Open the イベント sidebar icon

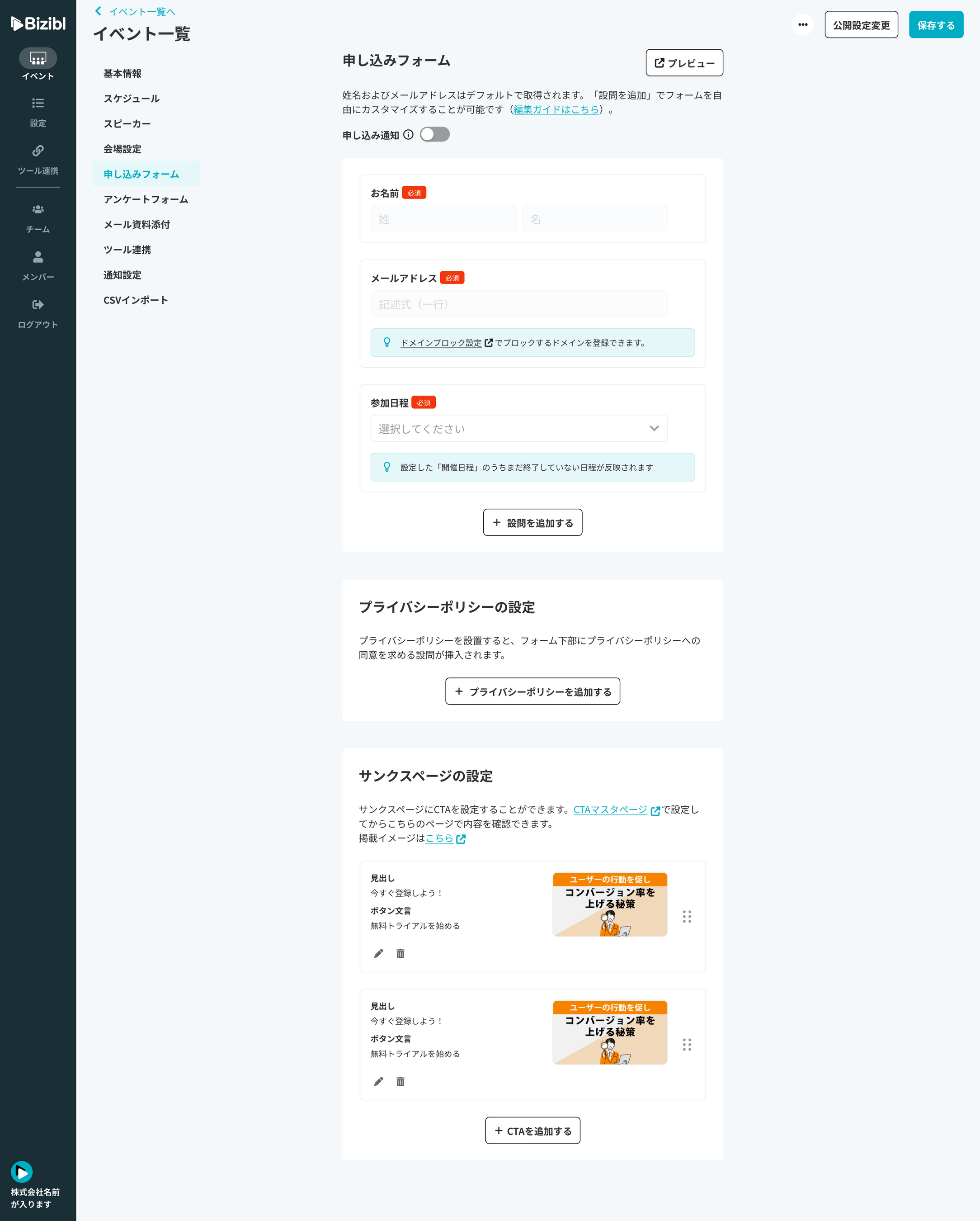click(x=38, y=58)
